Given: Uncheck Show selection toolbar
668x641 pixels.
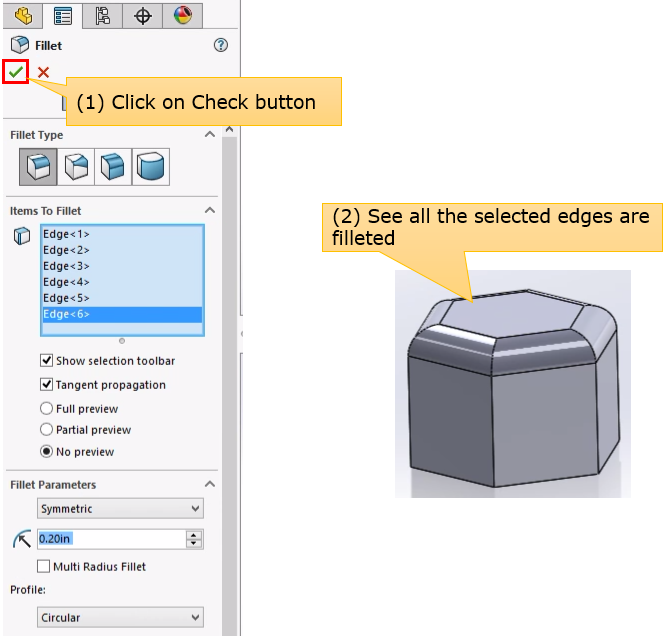Looking at the screenshot, I should (x=46, y=361).
